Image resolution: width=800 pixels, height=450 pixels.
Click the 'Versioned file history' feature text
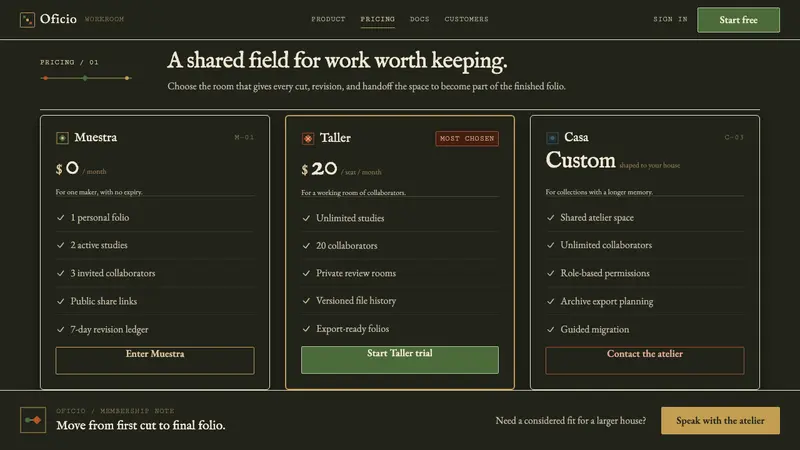(x=356, y=301)
